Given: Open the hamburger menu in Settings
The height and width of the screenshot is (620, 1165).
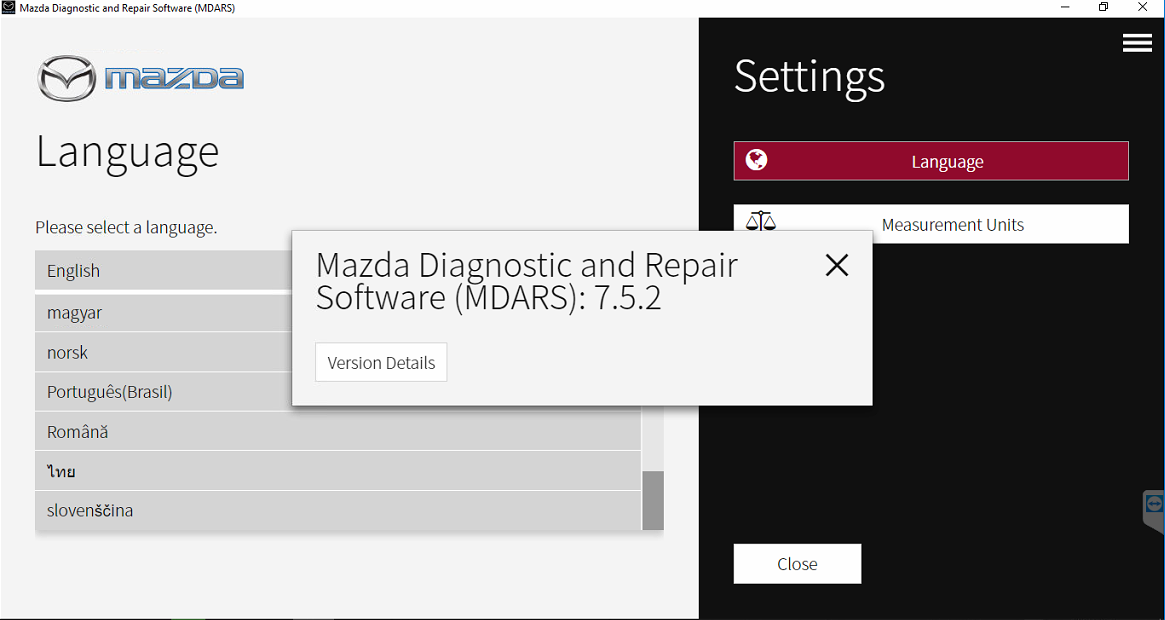Looking at the screenshot, I should 1137,43.
